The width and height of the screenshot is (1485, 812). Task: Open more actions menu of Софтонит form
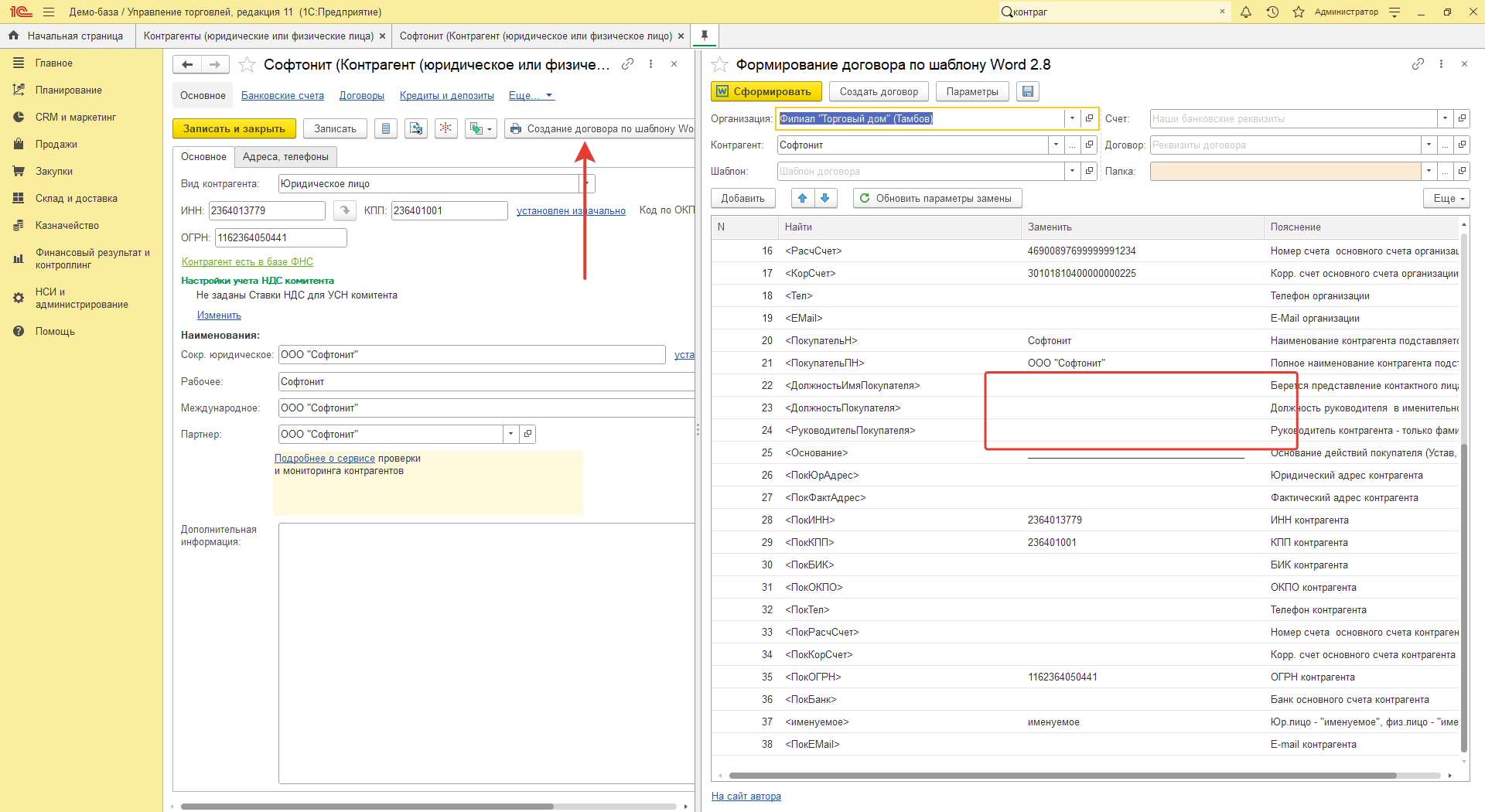650,64
